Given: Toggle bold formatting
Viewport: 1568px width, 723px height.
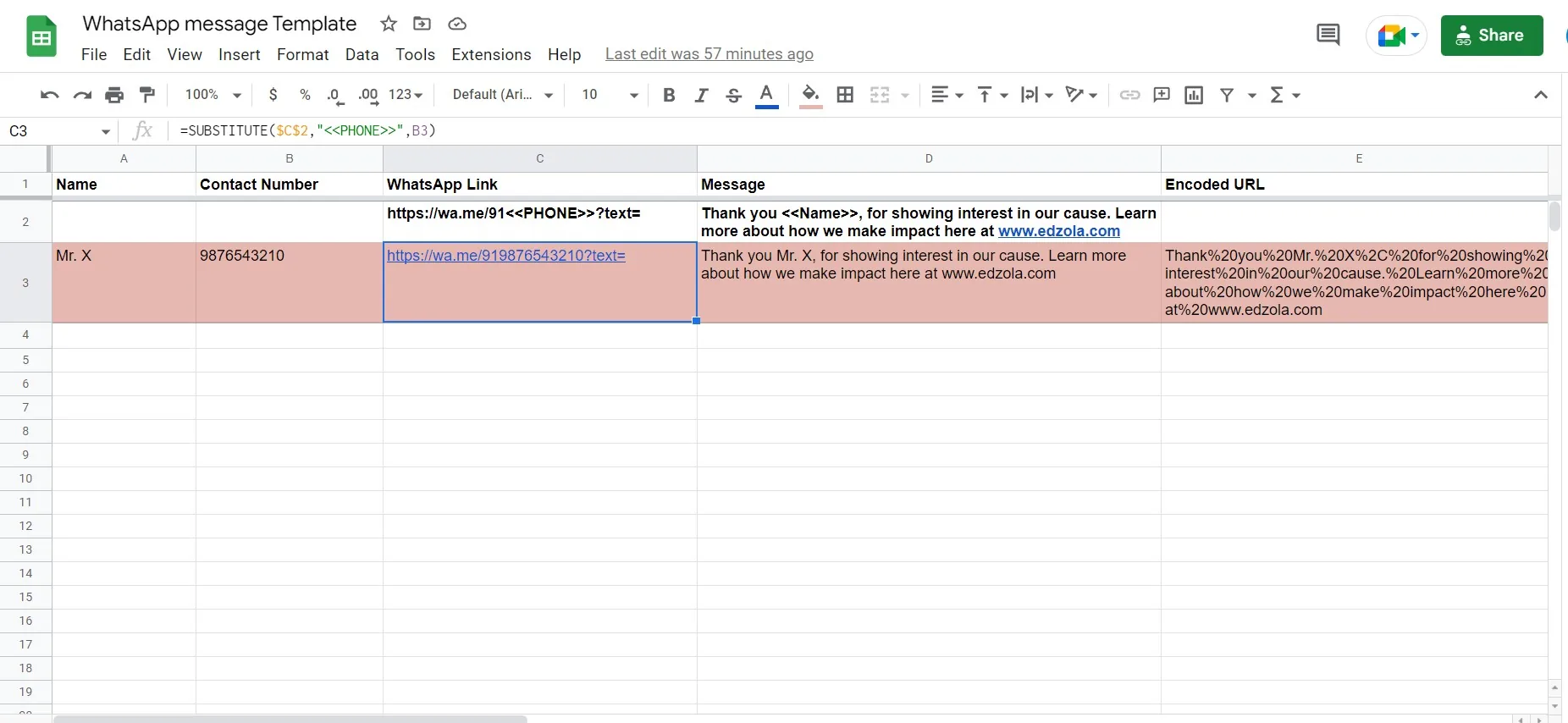Looking at the screenshot, I should 669,95.
